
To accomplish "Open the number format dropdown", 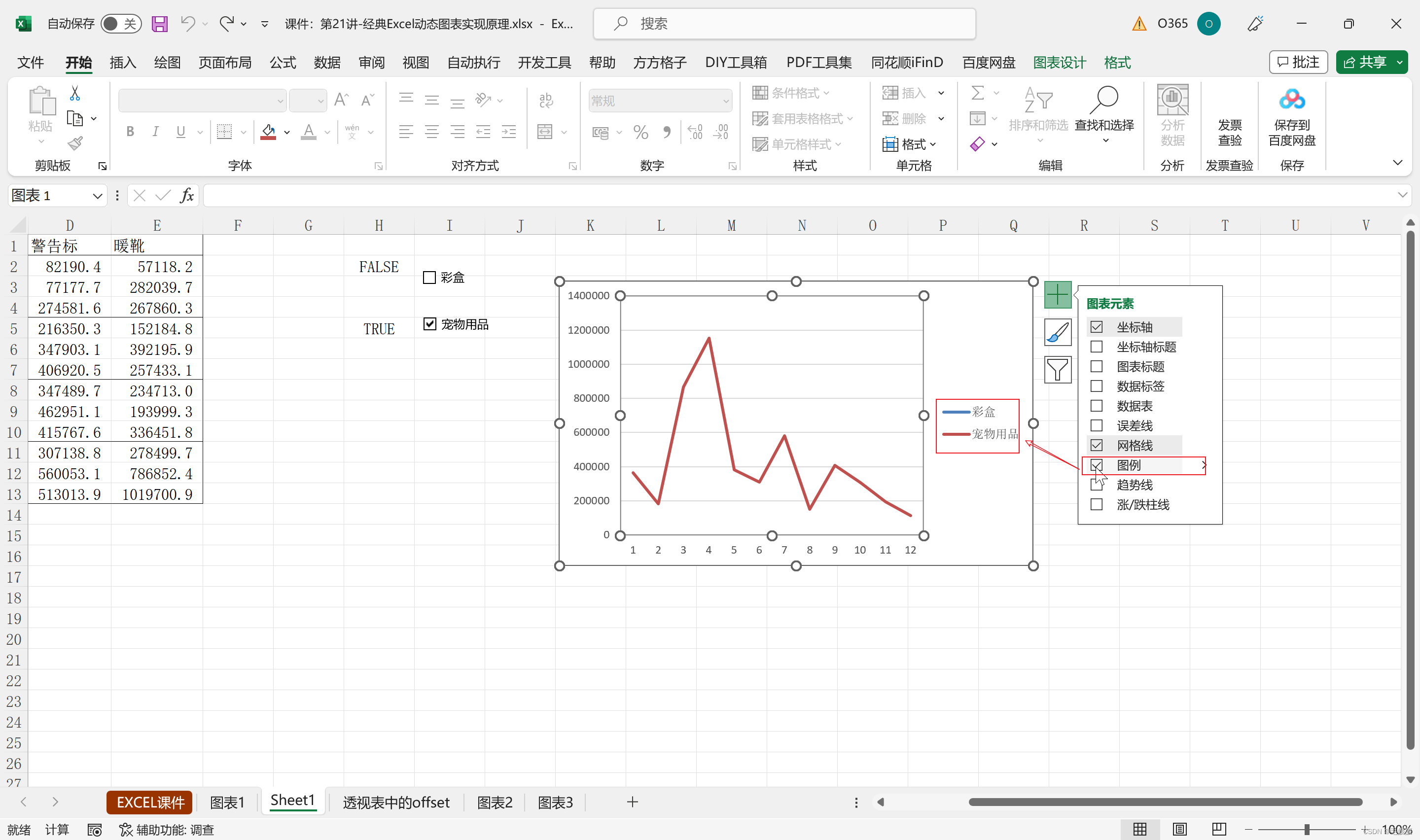I will coord(726,101).
